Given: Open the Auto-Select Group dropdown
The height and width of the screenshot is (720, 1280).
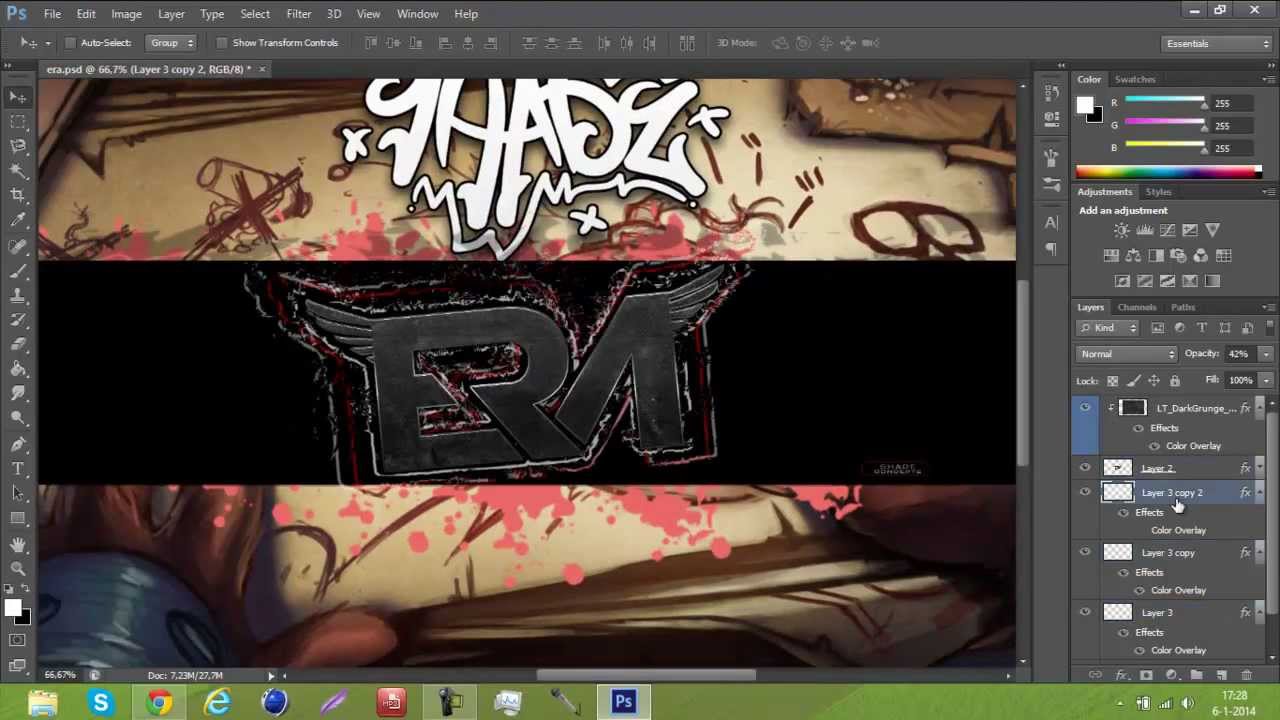Looking at the screenshot, I should tap(170, 43).
